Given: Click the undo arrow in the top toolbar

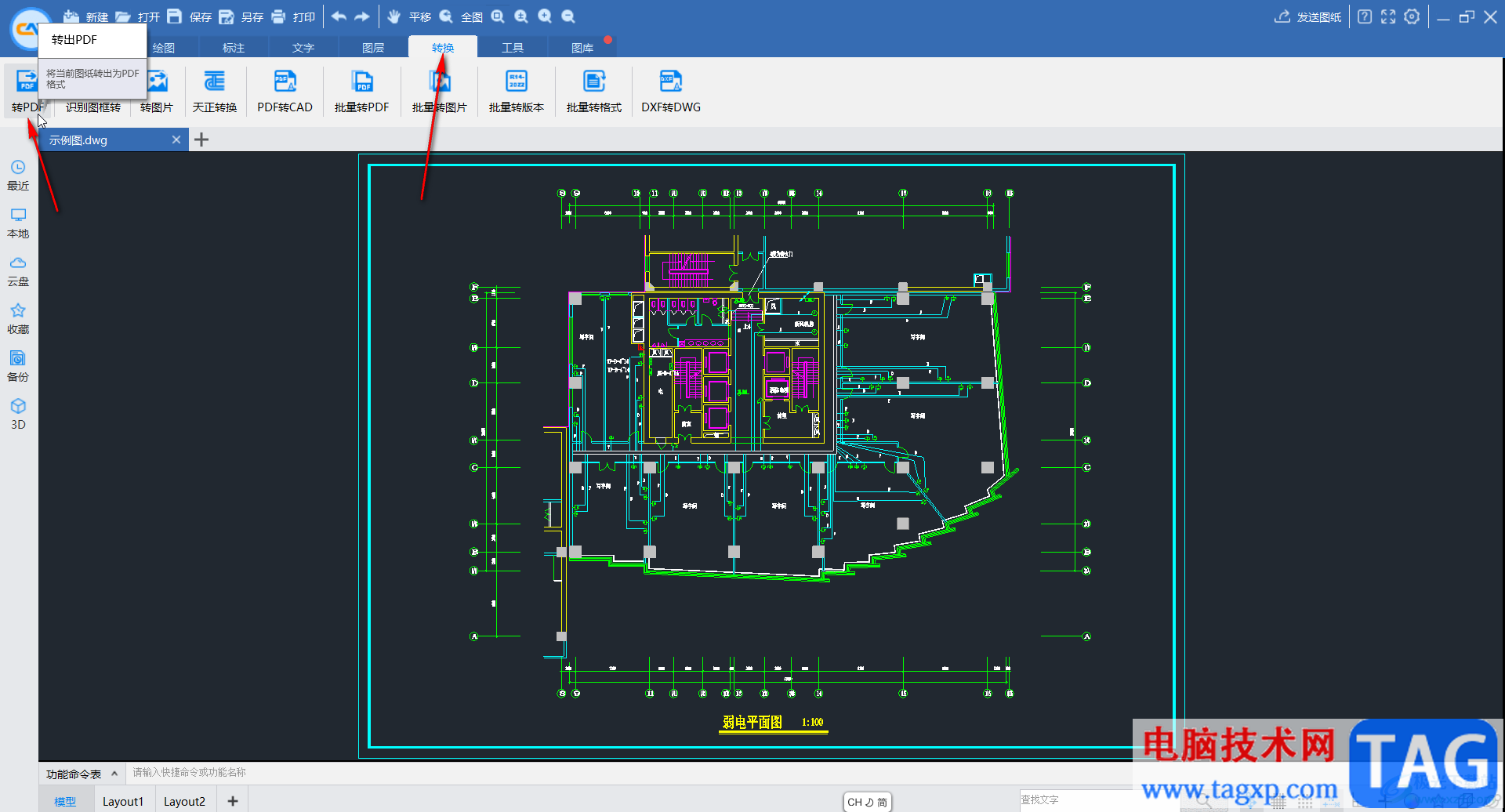Looking at the screenshot, I should tap(339, 16).
